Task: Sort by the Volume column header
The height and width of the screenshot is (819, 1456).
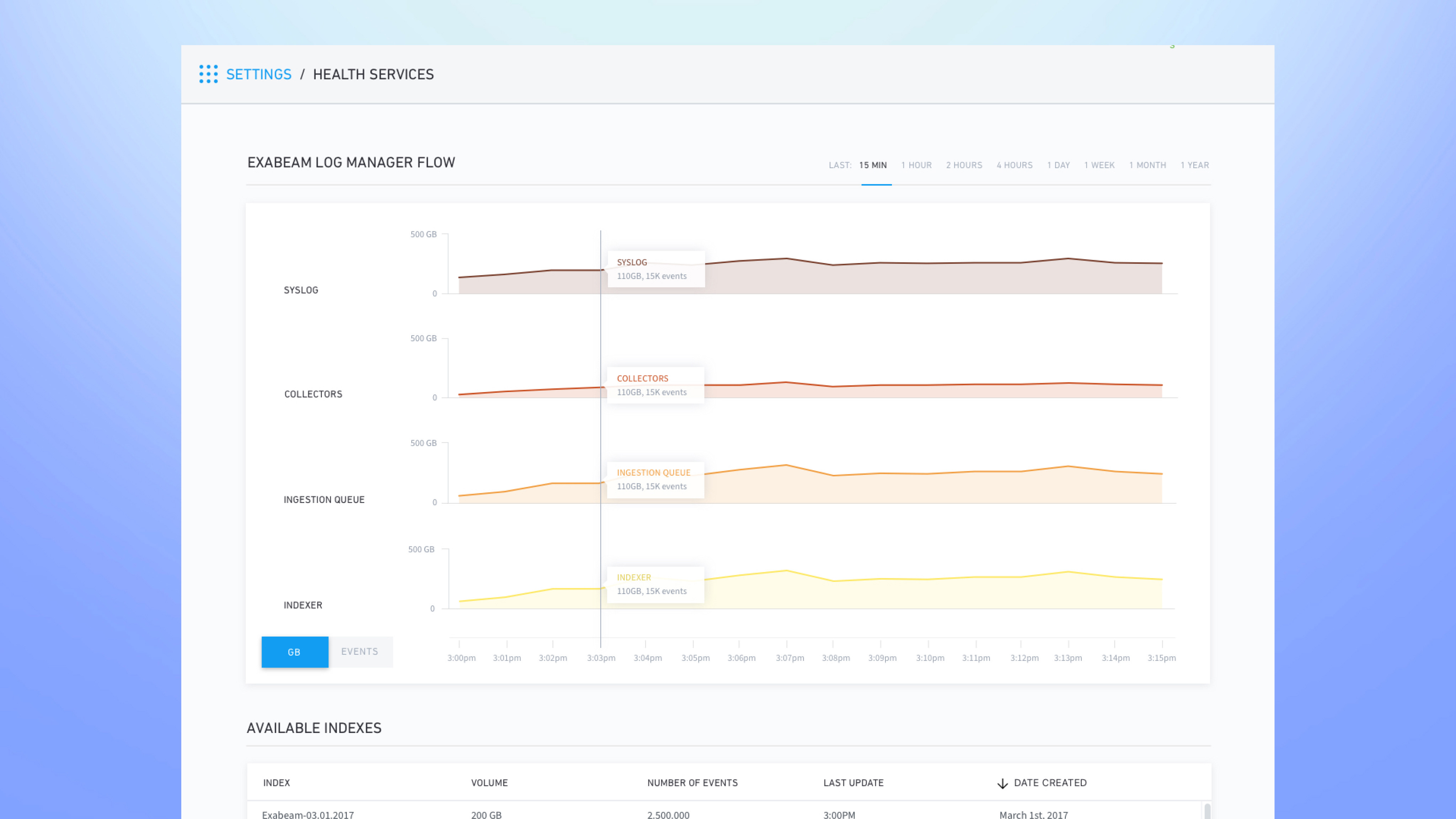Action: coord(489,783)
